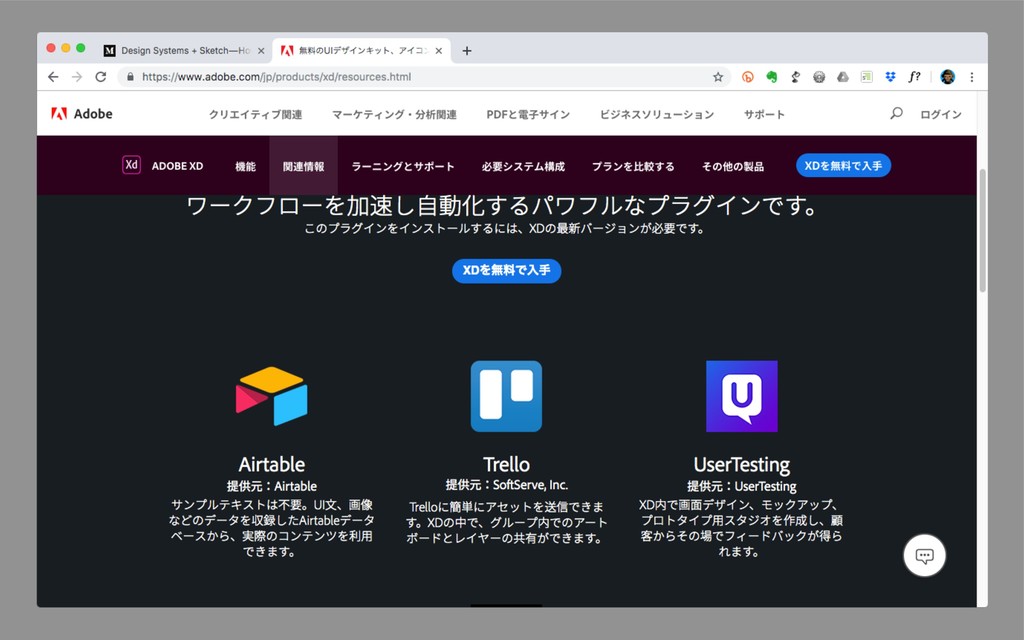This screenshot has width=1024, height=640.
Task: Click 提供元：SoftServe, Inc. text
Action: point(506,485)
